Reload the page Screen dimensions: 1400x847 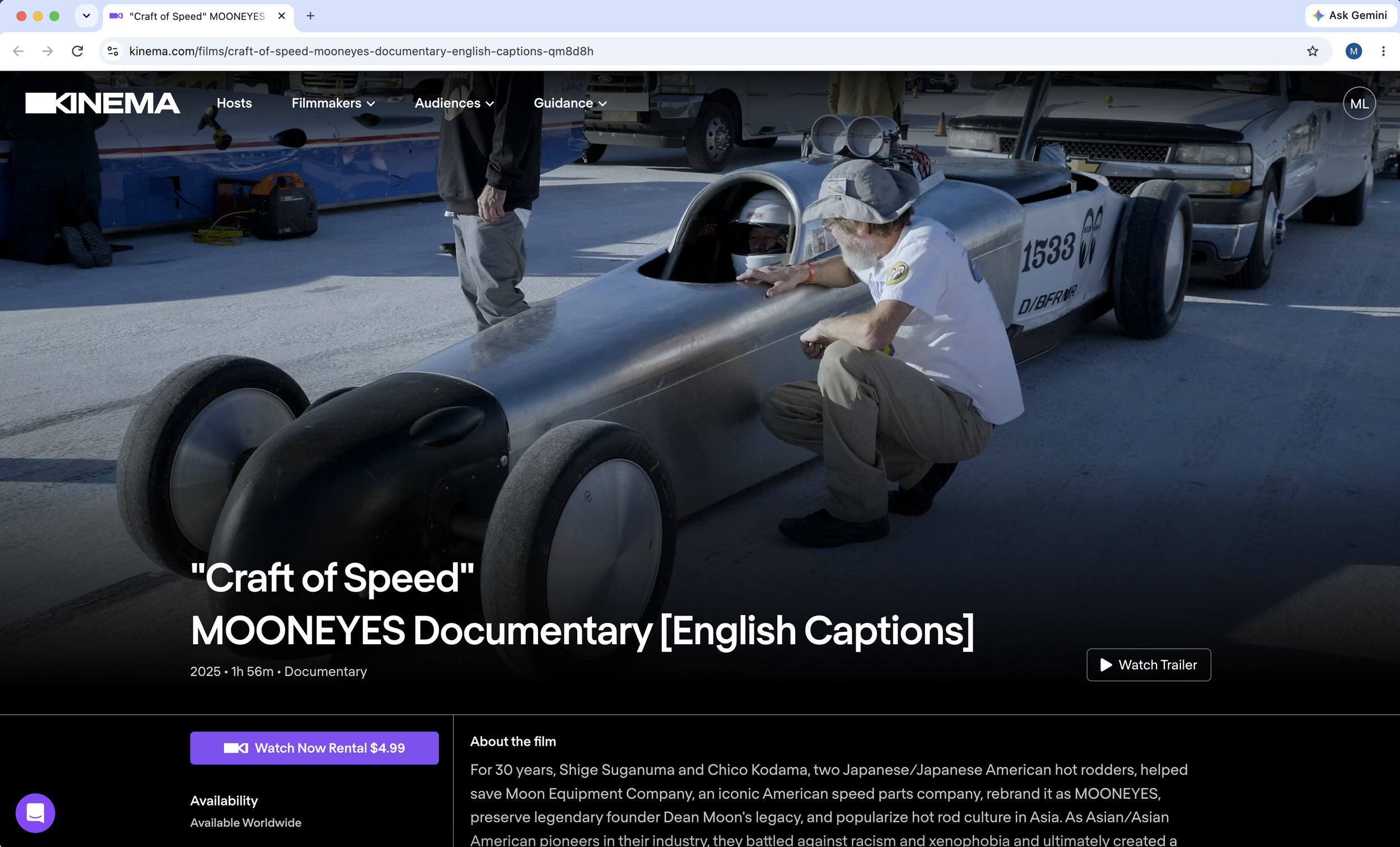pyautogui.click(x=78, y=51)
